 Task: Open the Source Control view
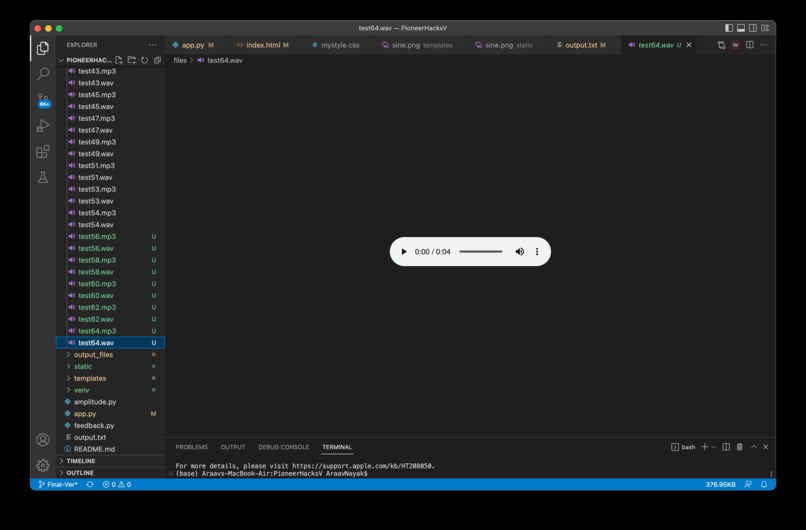coord(43,100)
